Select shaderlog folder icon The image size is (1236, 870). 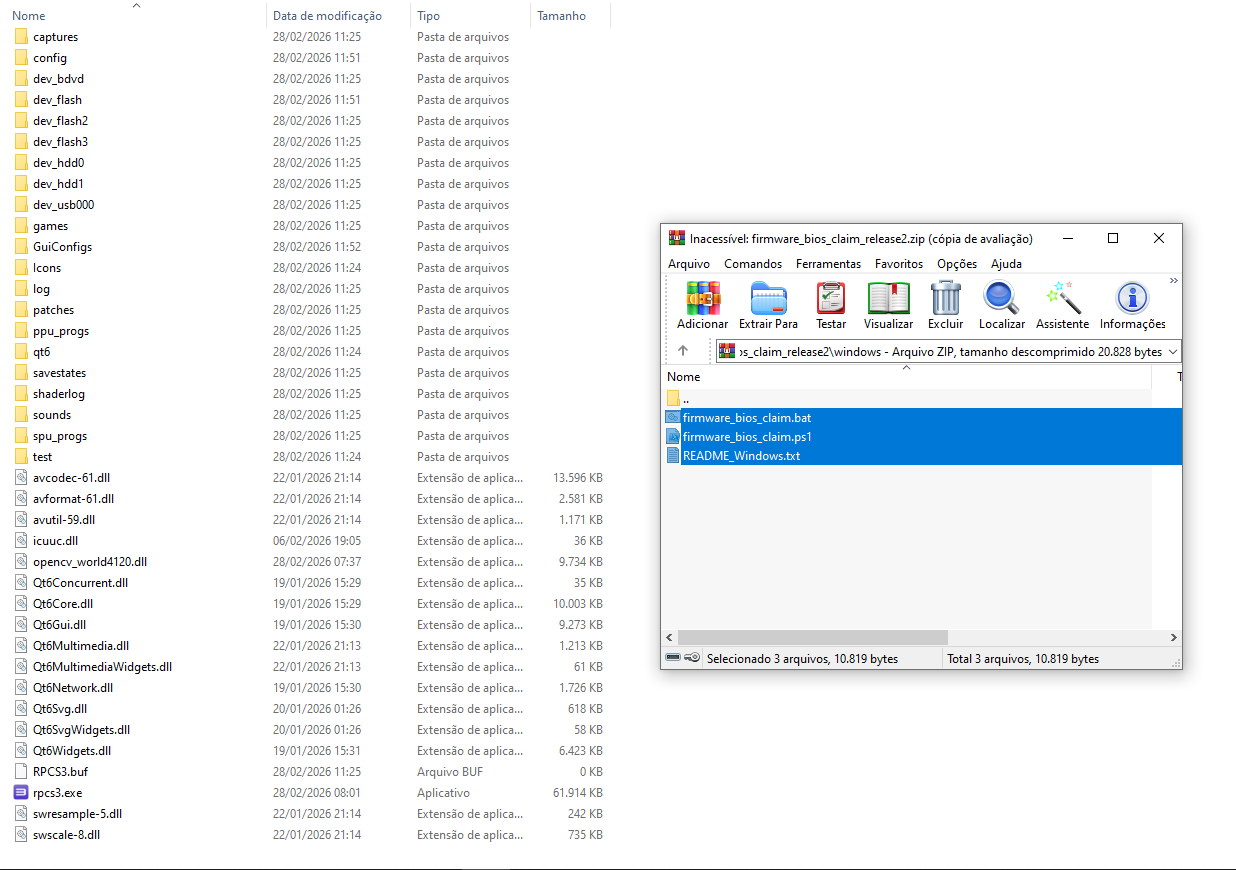pyautogui.click(x=21, y=394)
